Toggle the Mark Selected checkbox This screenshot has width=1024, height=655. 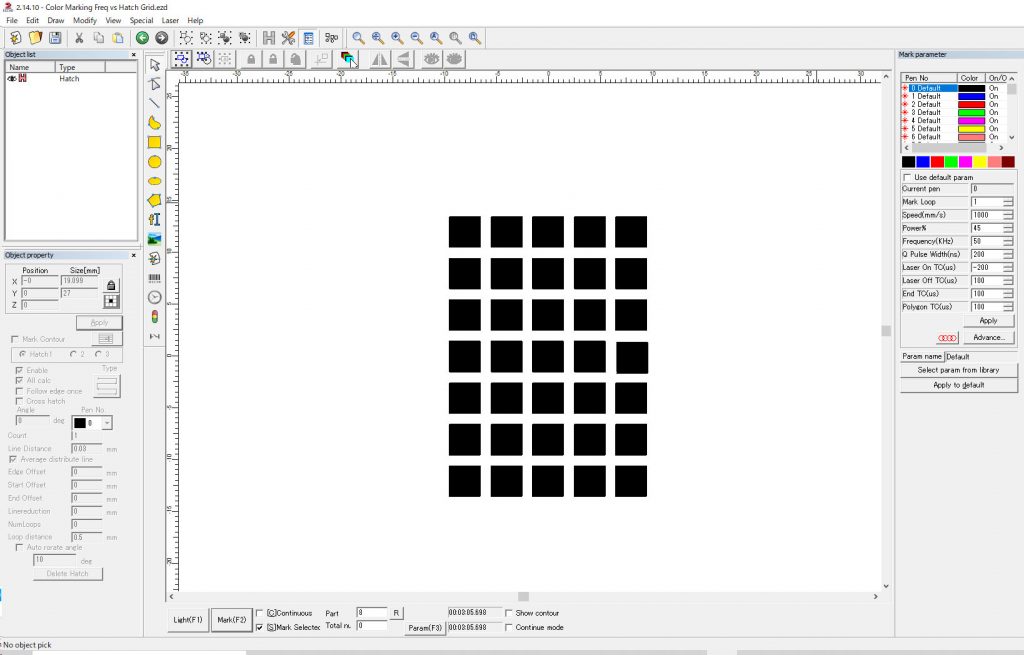pos(259,628)
